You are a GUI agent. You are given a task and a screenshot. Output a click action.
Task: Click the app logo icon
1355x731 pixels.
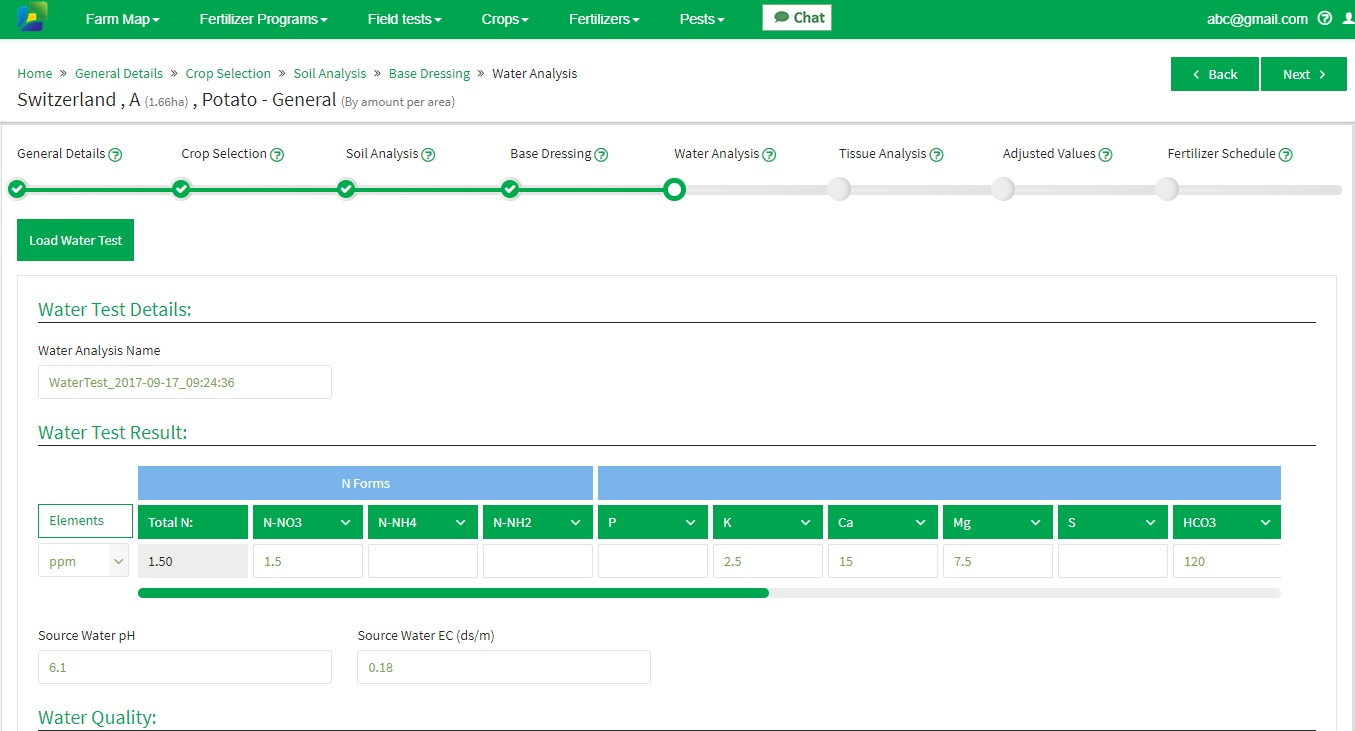click(32, 18)
